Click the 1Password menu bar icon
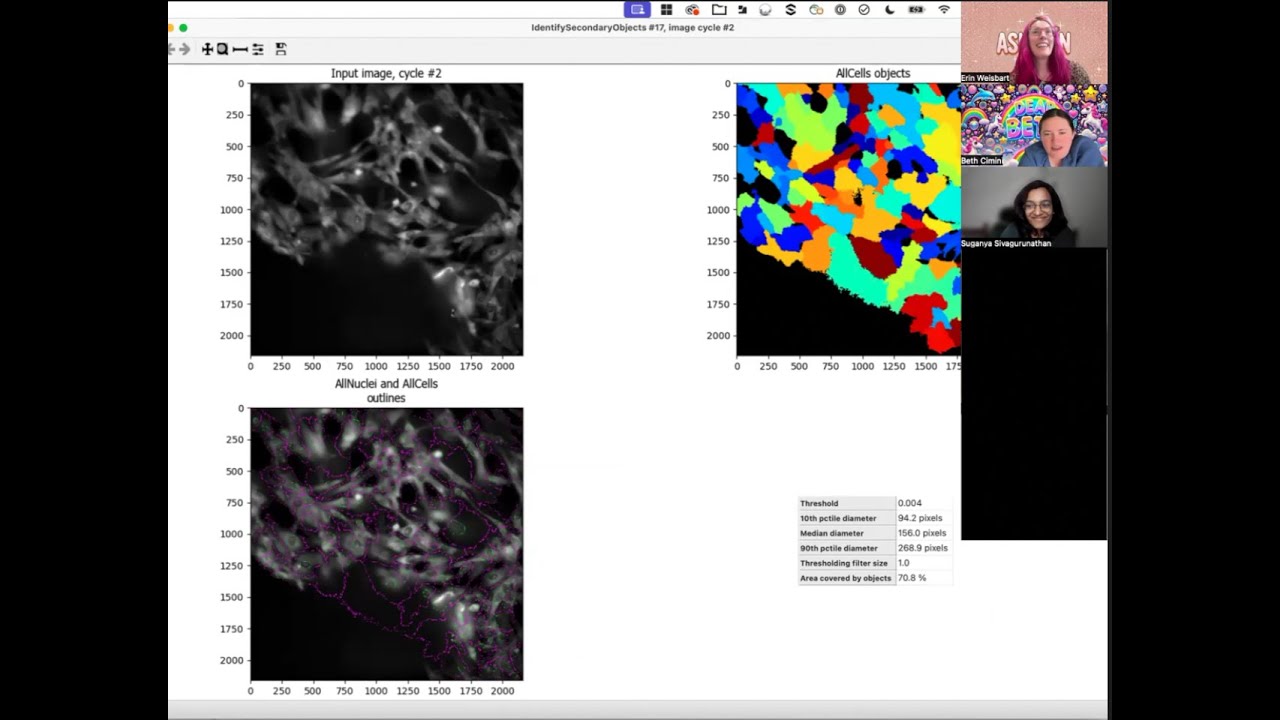The width and height of the screenshot is (1280, 720). 840,10
